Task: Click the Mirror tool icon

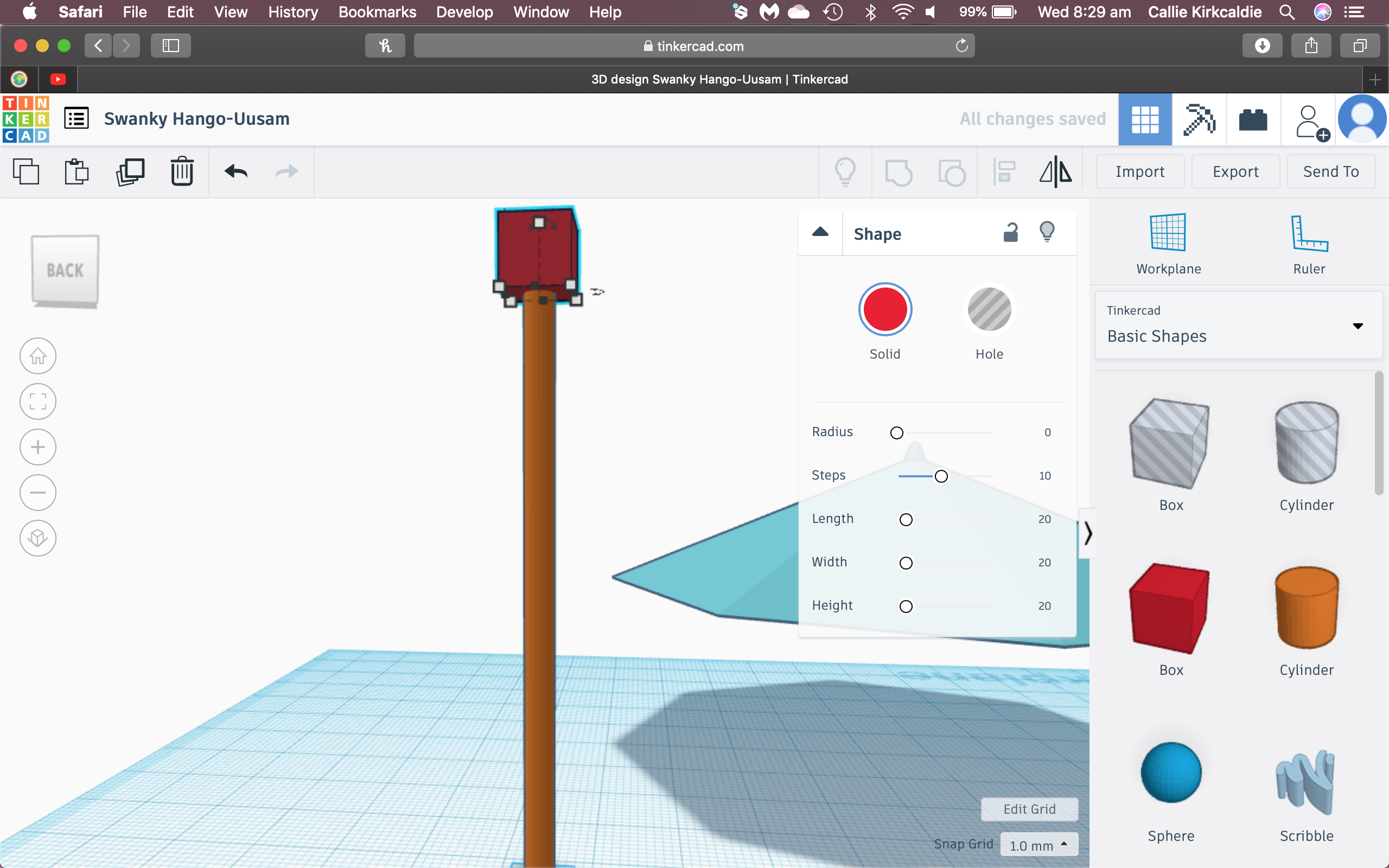Action: coord(1055,171)
